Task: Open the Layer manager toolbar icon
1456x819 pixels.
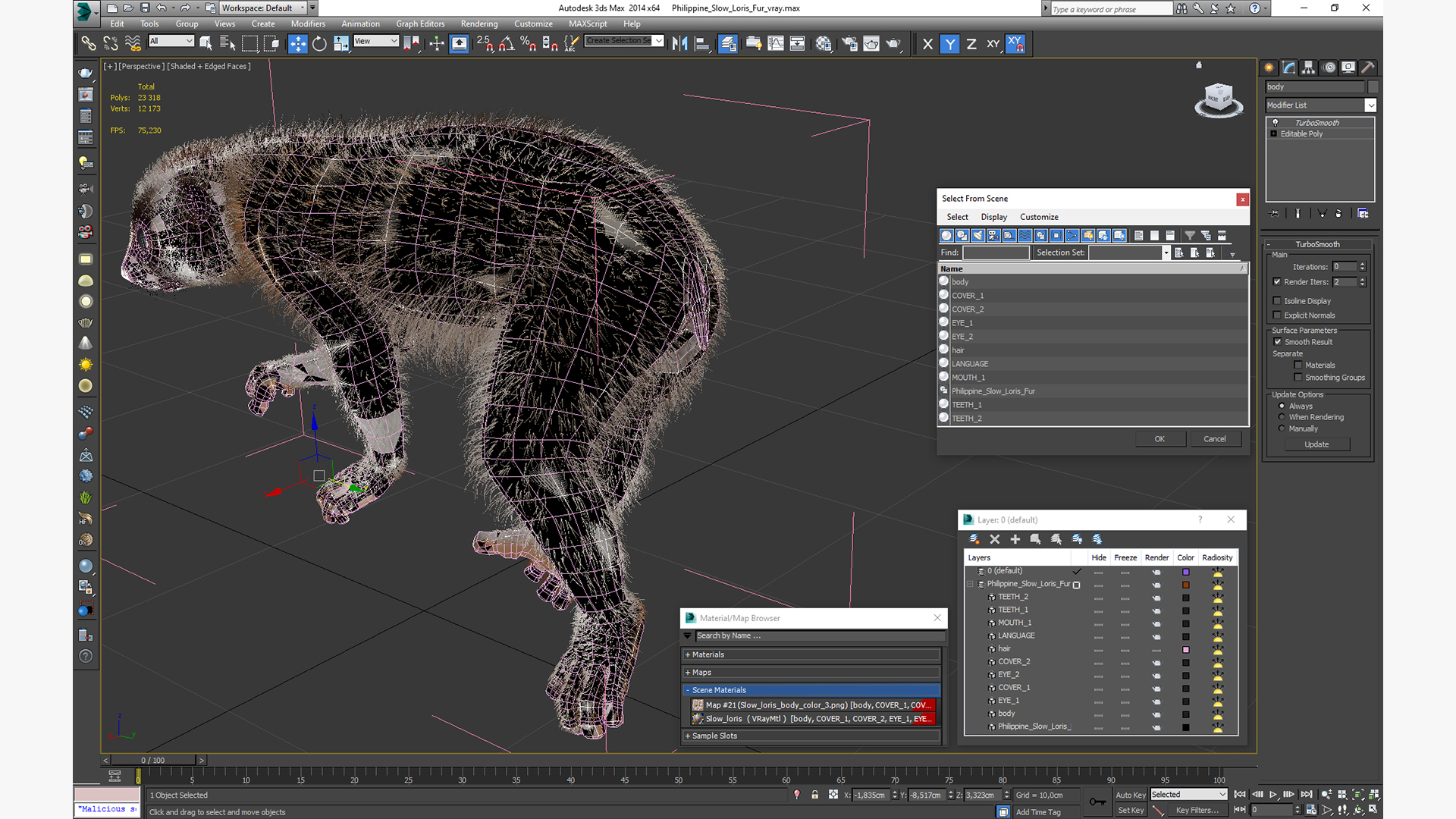Action: (x=728, y=44)
